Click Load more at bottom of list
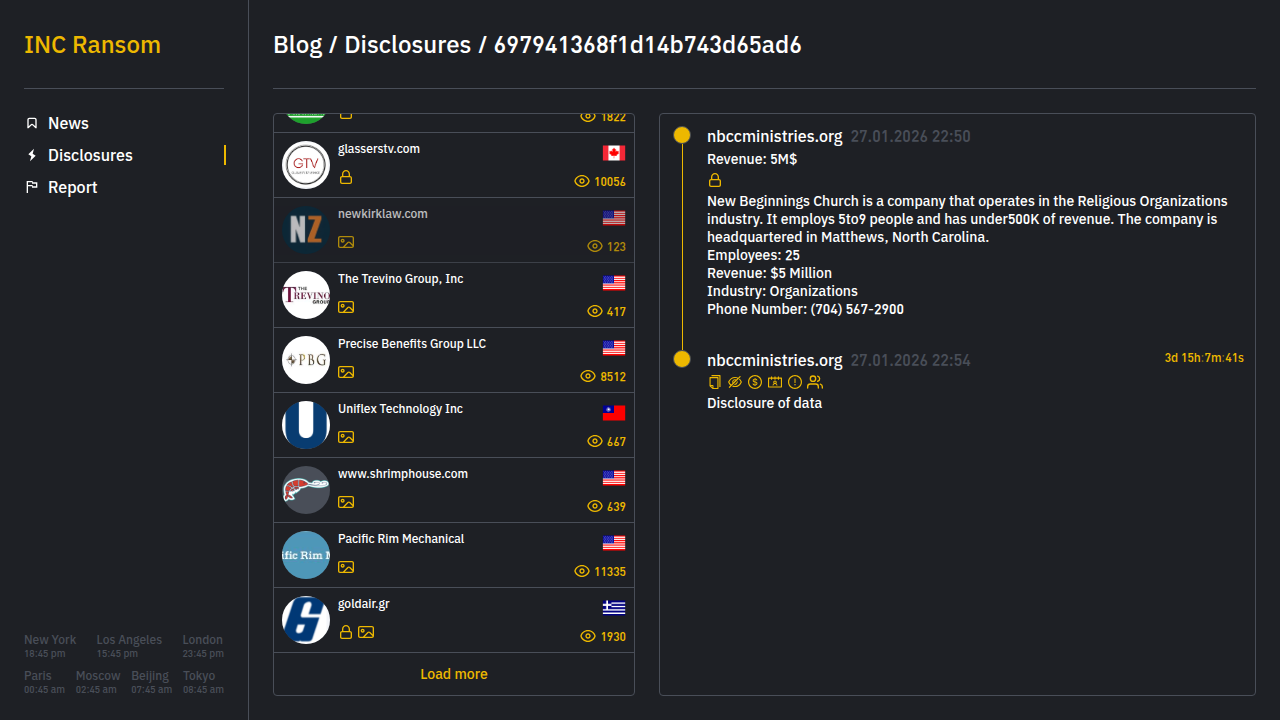This screenshot has width=1280, height=720. coord(454,674)
